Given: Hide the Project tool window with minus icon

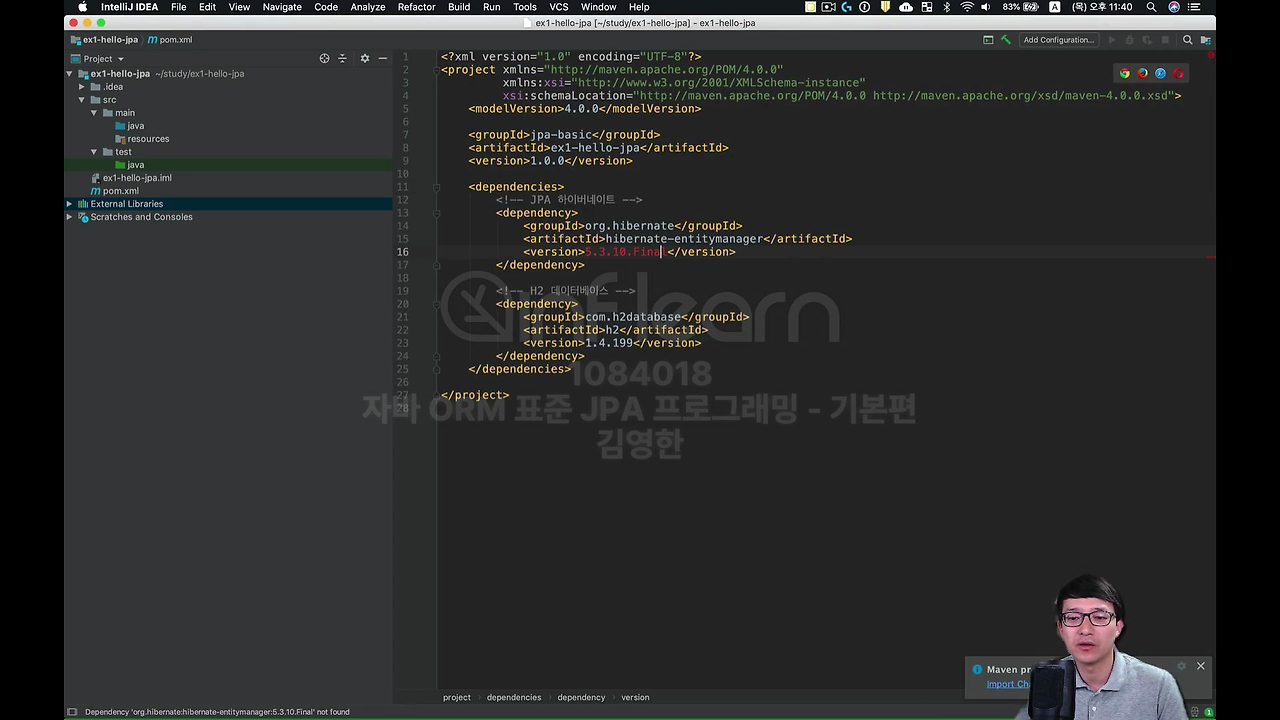Looking at the screenshot, I should (x=383, y=58).
